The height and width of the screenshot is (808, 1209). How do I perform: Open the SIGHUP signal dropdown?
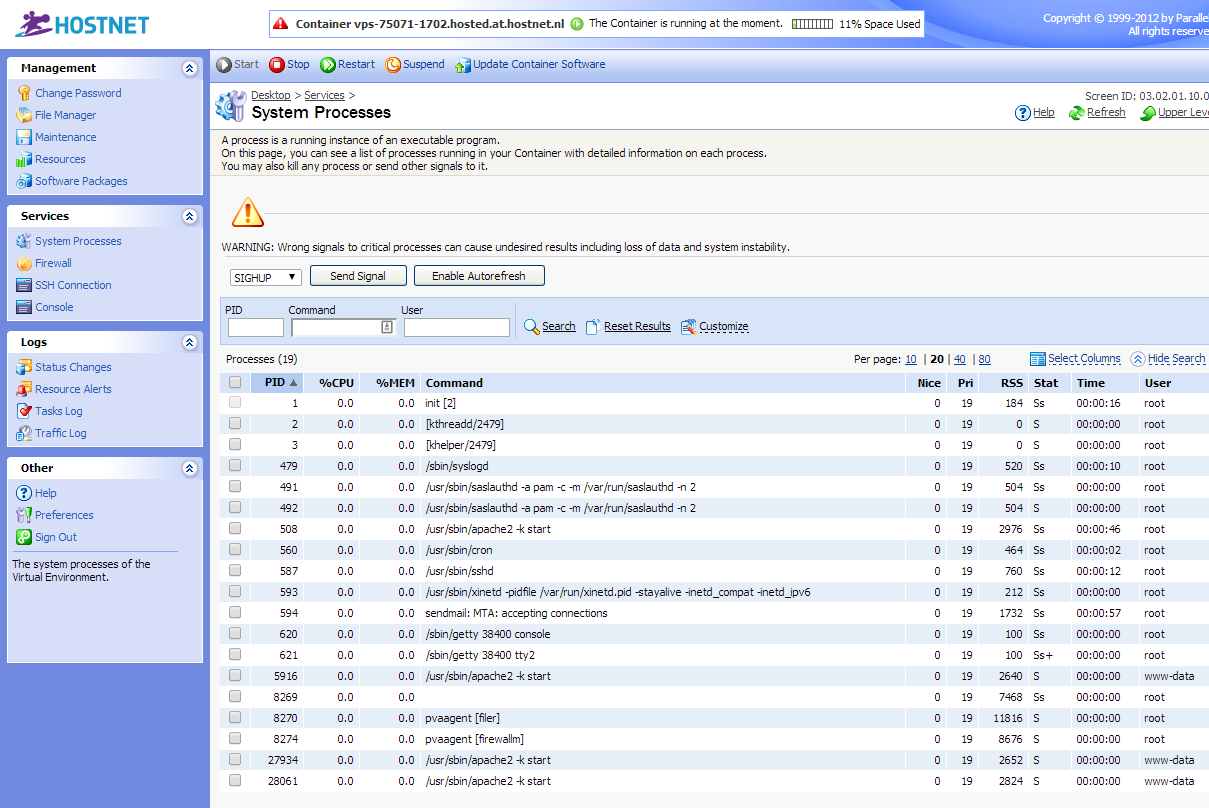pos(265,277)
